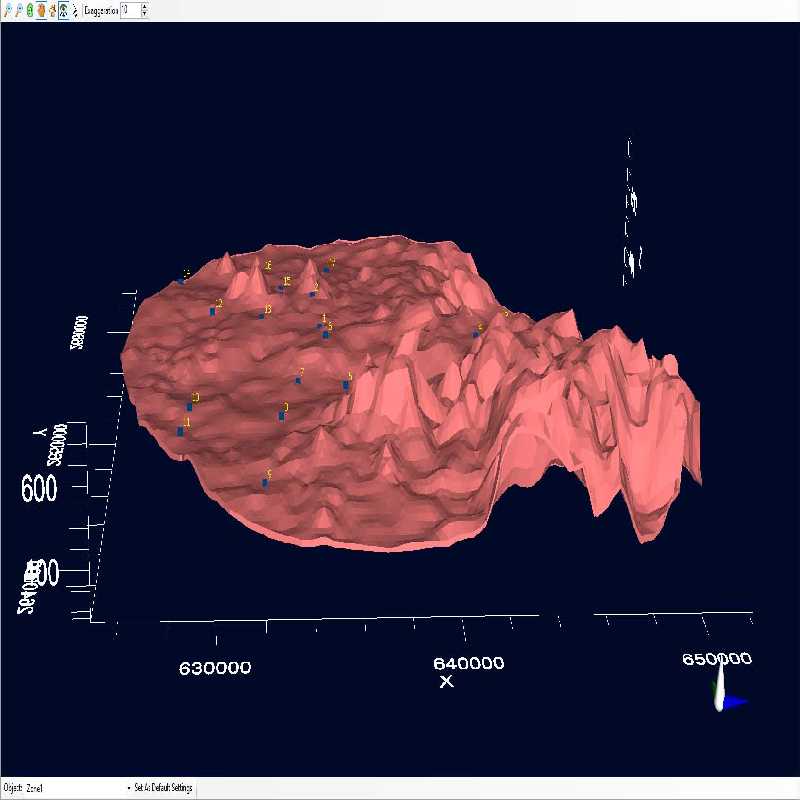
Task: Select the blue well marker labeled 9
Action: point(265,483)
